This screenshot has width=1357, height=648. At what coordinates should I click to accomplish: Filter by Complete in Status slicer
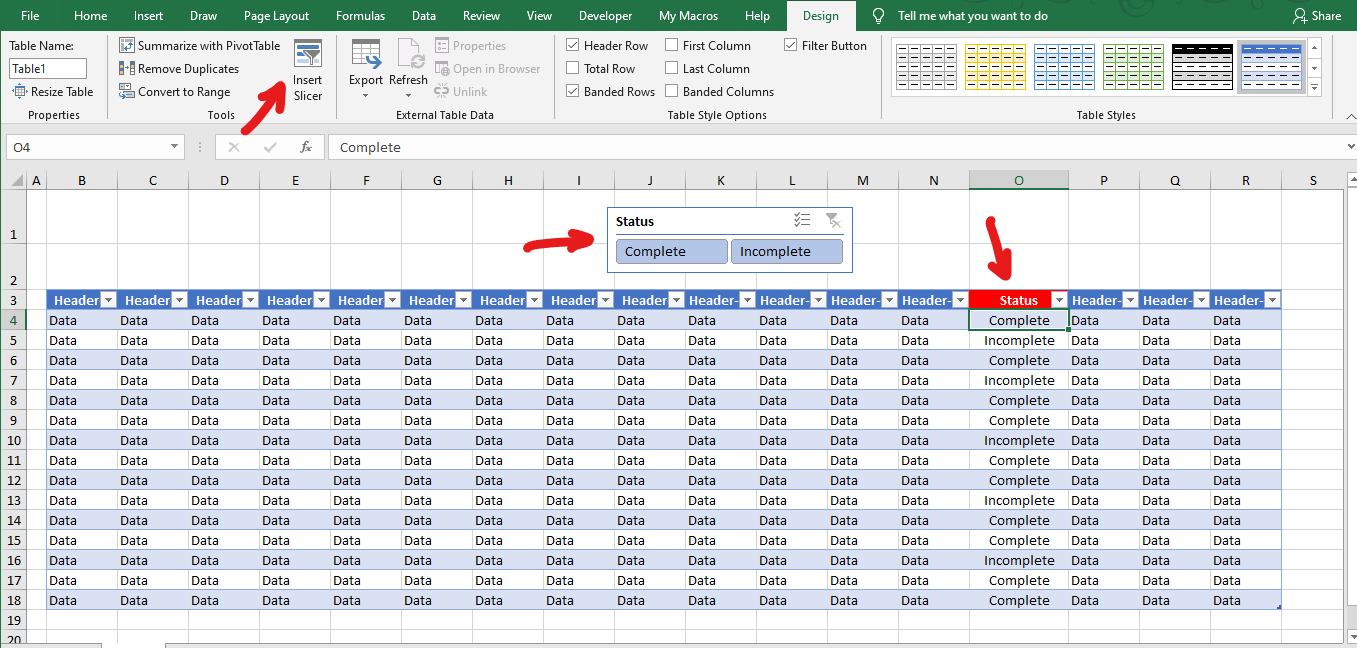pyautogui.click(x=671, y=252)
